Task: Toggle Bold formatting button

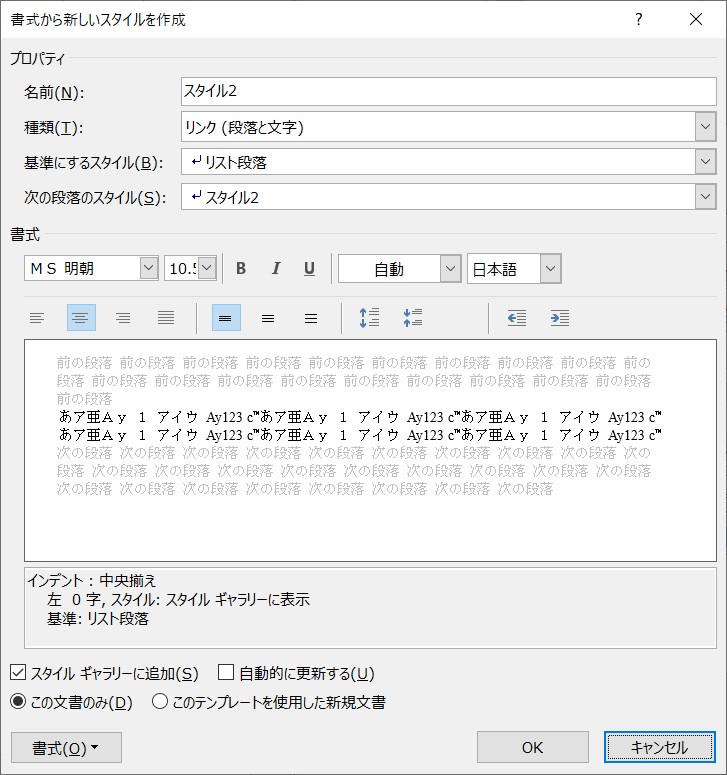Action: (241, 268)
